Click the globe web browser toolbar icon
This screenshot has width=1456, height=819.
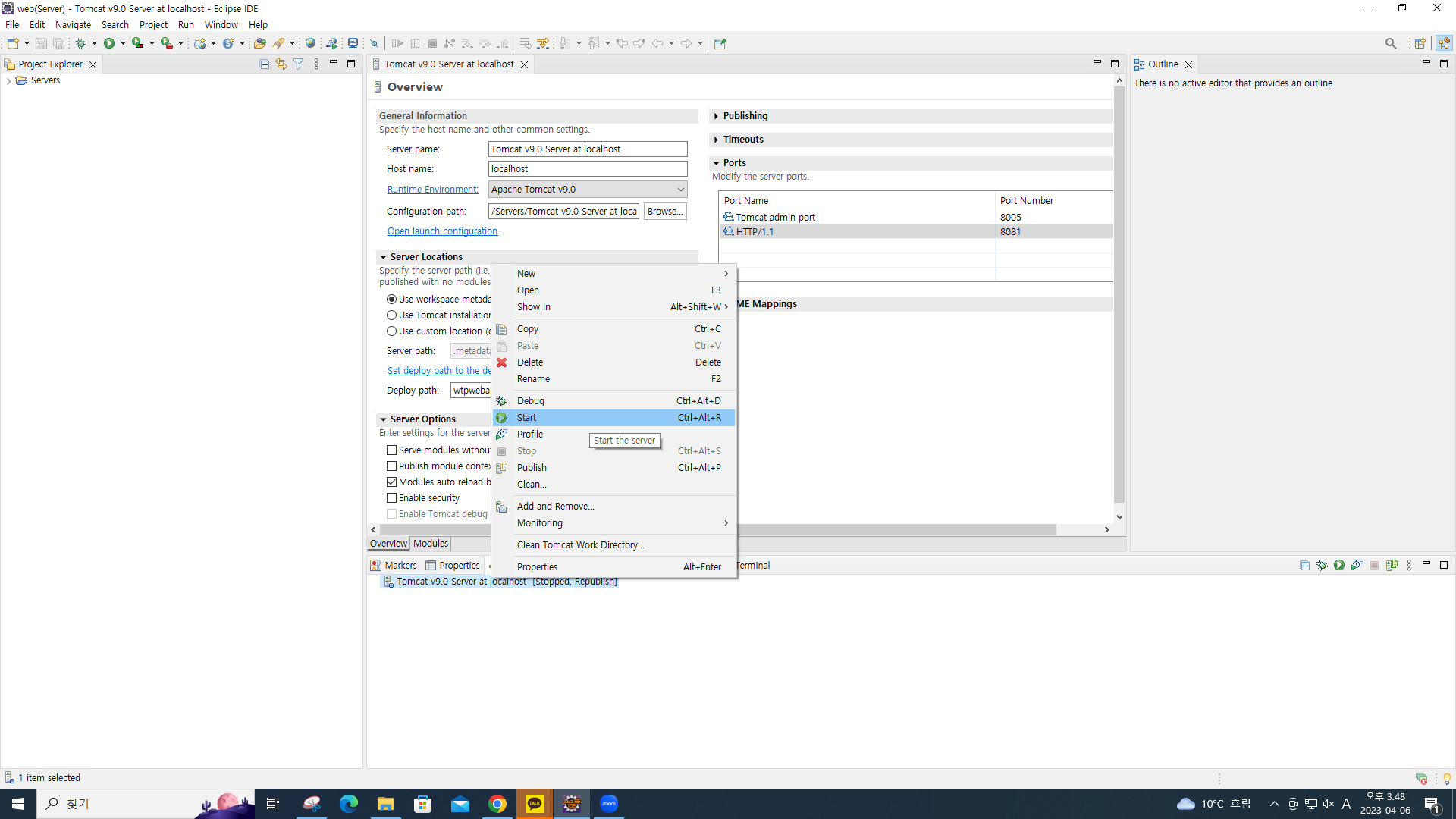tap(310, 43)
